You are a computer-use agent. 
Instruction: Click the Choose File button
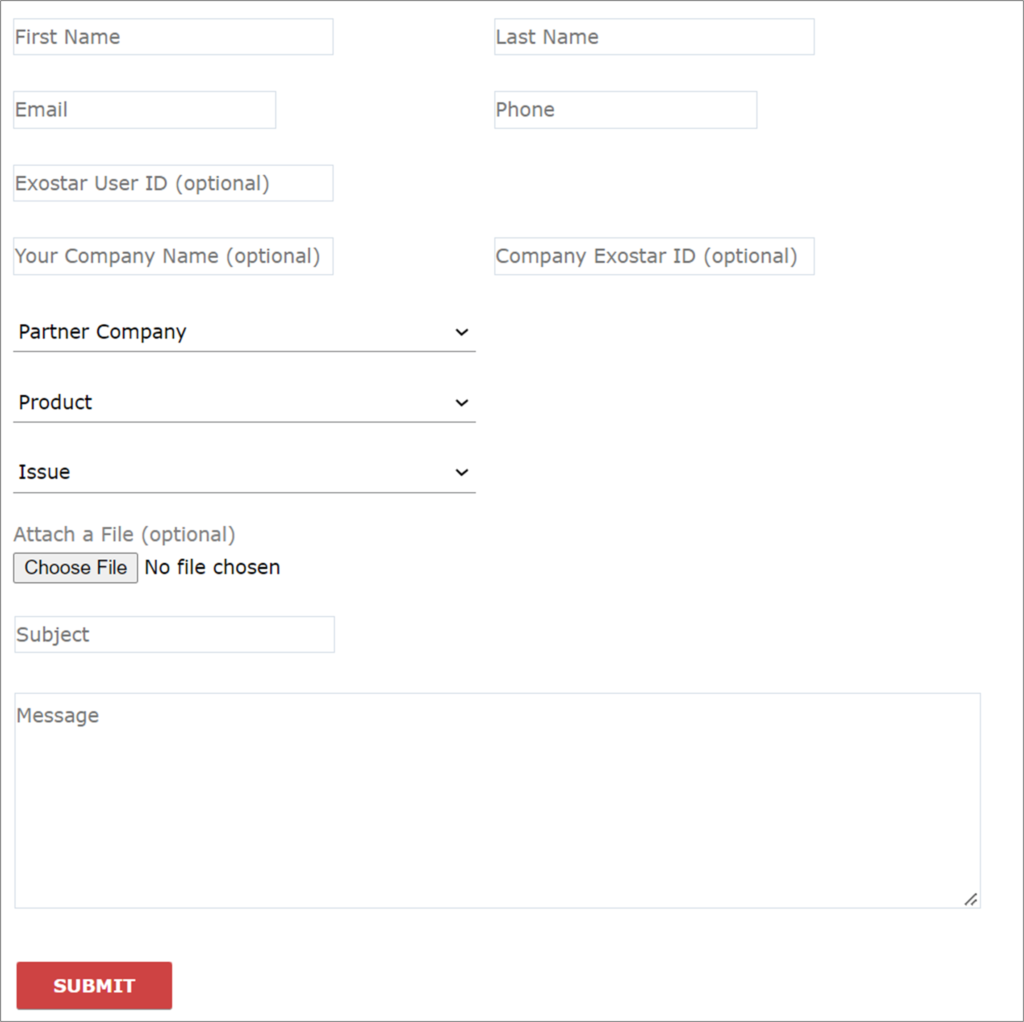[x=75, y=567]
